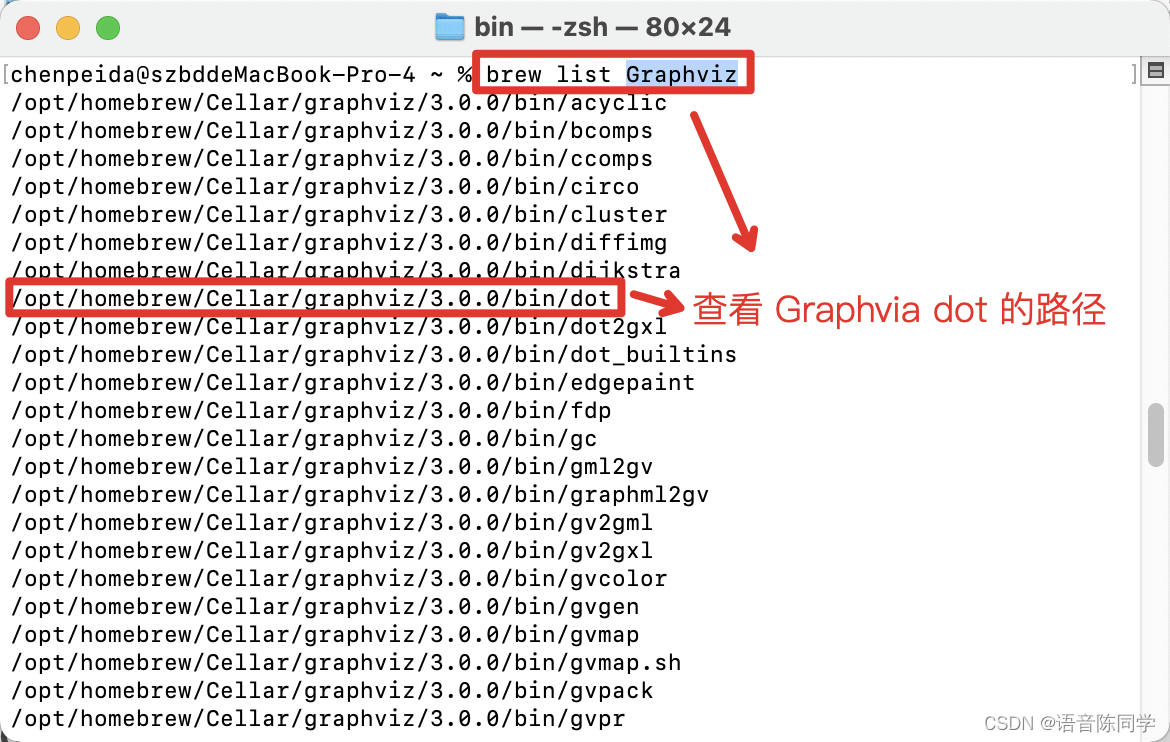The image size is (1170, 742).
Task: Click the 'bin — -zsh — 80×24' window title
Action: pyautogui.click(x=602, y=27)
